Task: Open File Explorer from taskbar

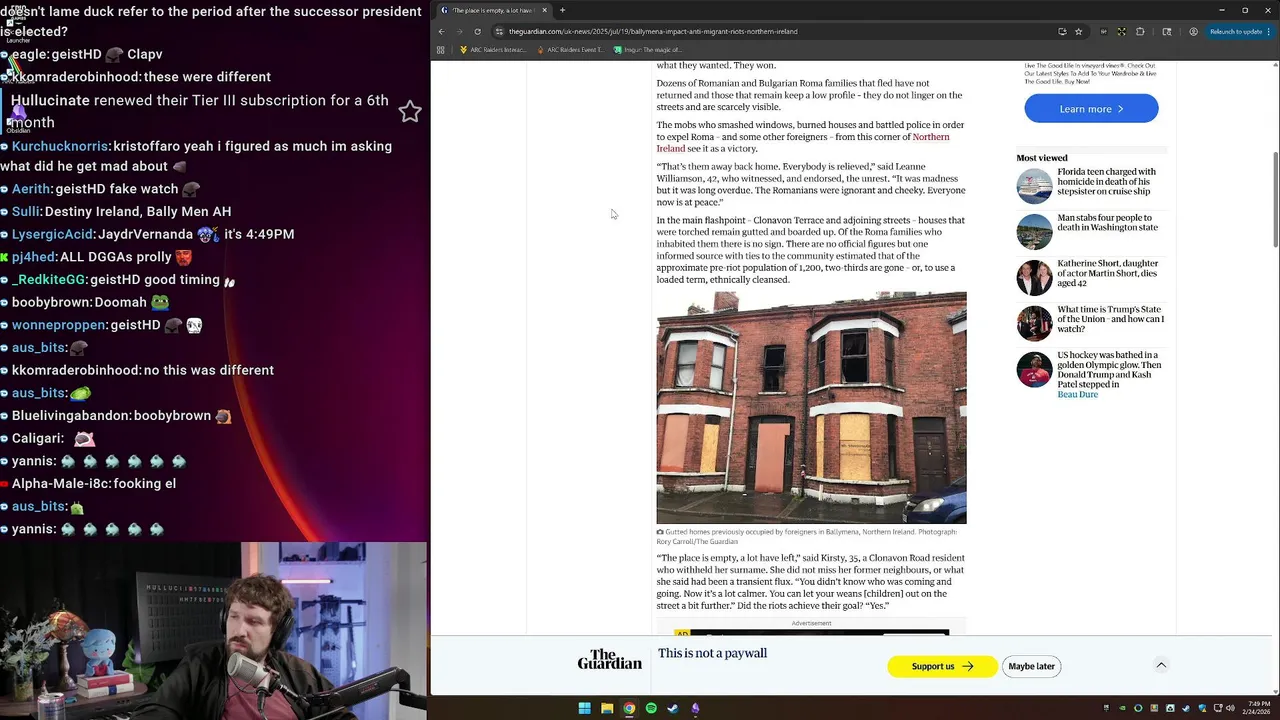Action: [x=606, y=708]
